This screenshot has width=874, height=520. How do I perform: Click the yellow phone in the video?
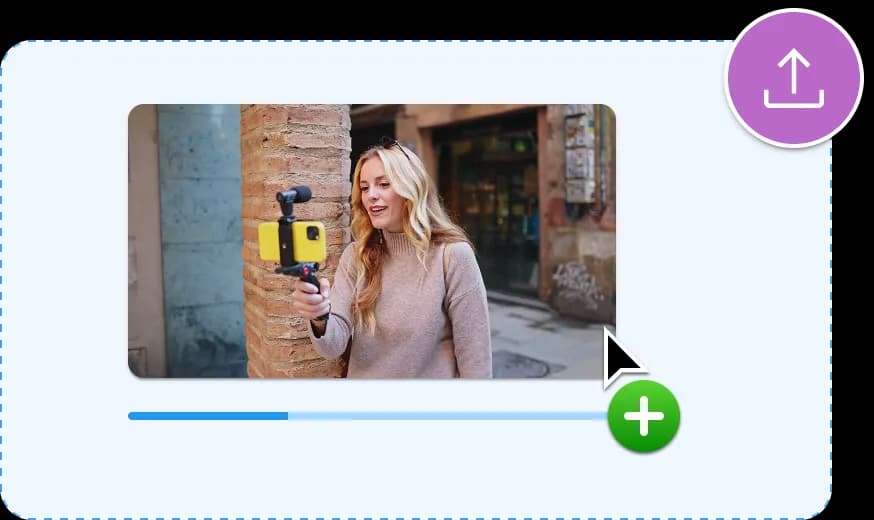click(x=292, y=241)
